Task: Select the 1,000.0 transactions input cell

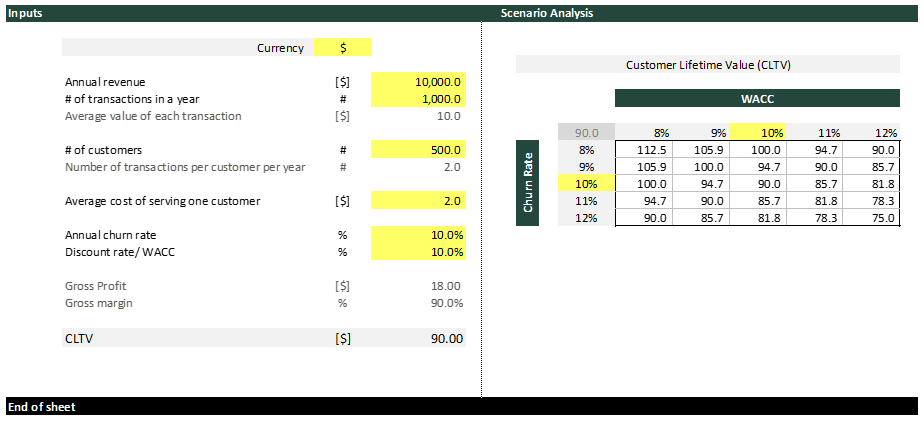Action: [x=418, y=99]
